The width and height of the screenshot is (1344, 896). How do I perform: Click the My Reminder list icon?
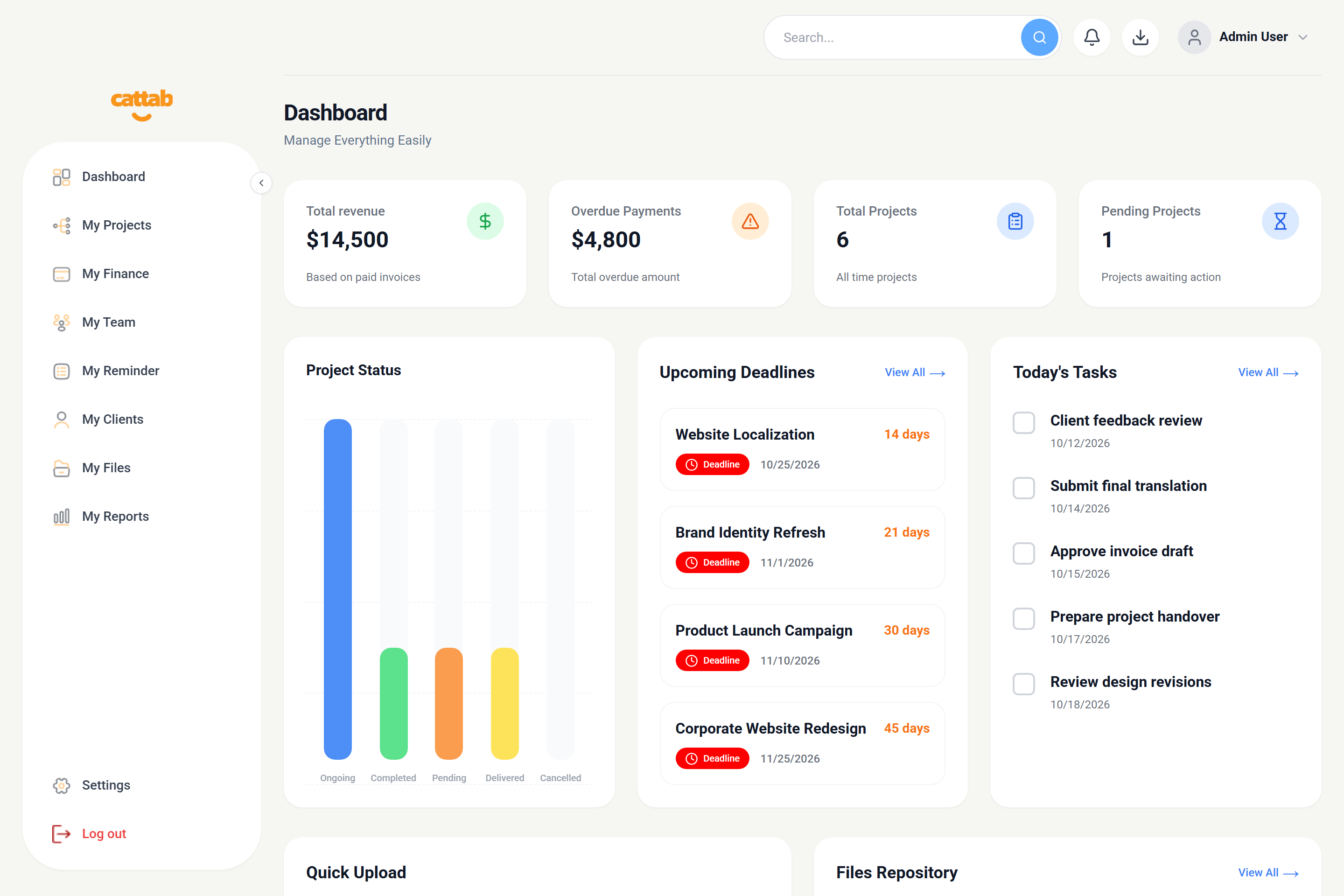click(61, 371)
